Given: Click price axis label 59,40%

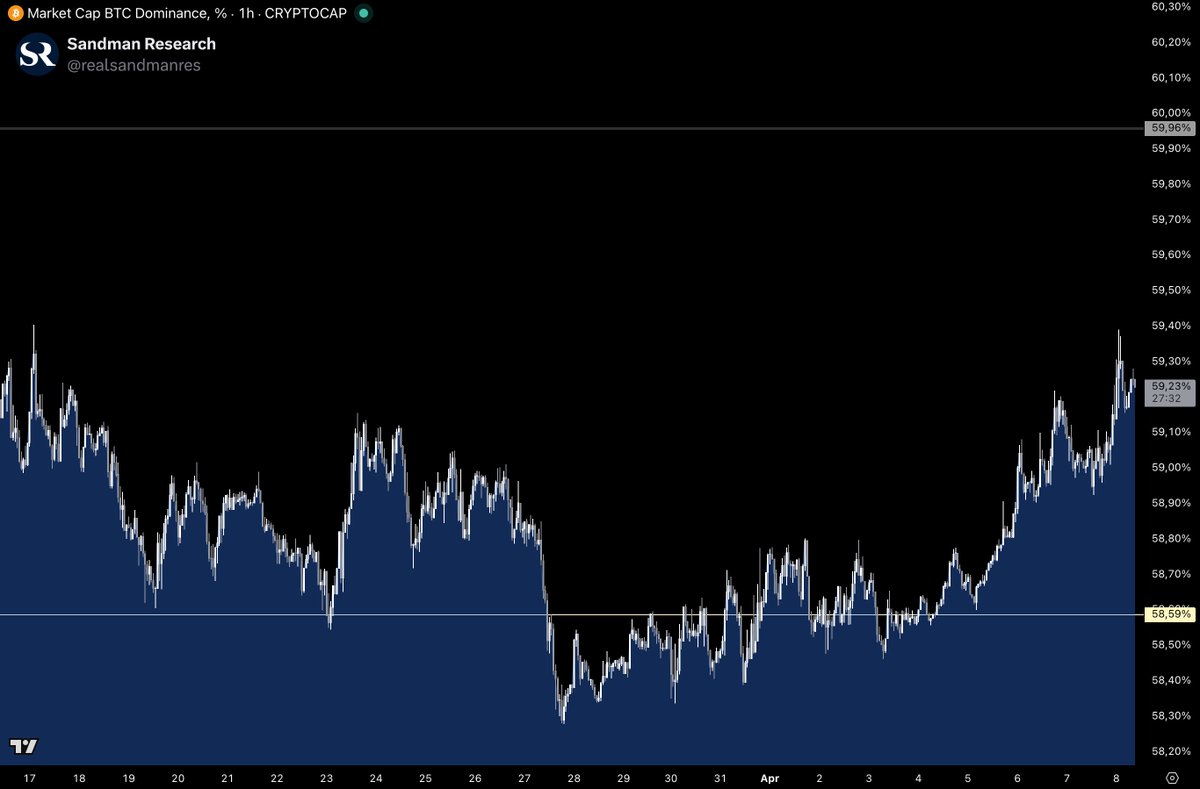Looking at the screenshot, I should (x=1171, y=326).
